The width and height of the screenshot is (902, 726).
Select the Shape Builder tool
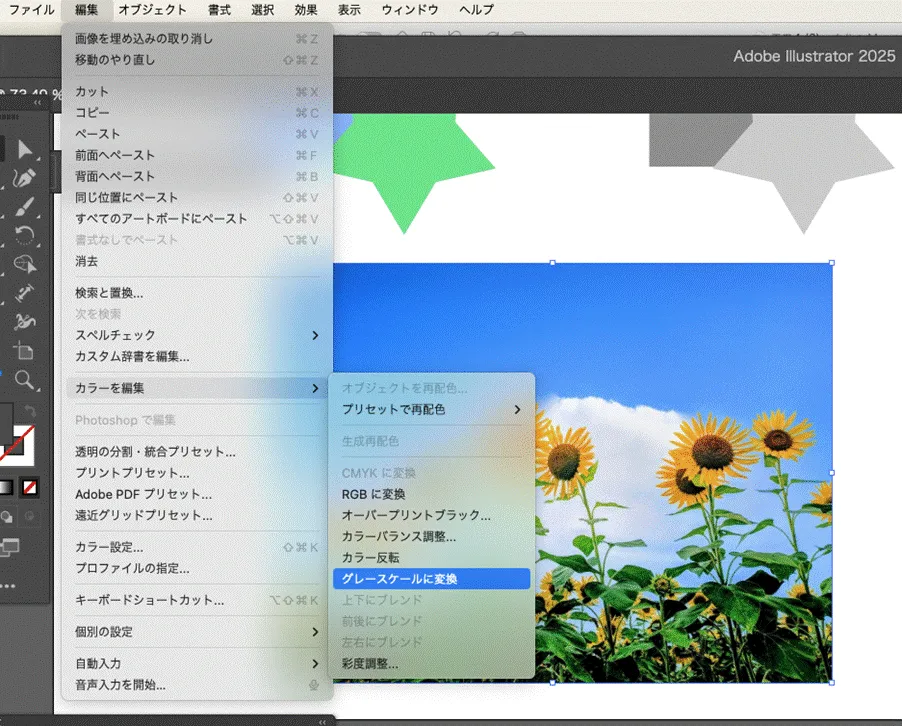pos(25,265)
